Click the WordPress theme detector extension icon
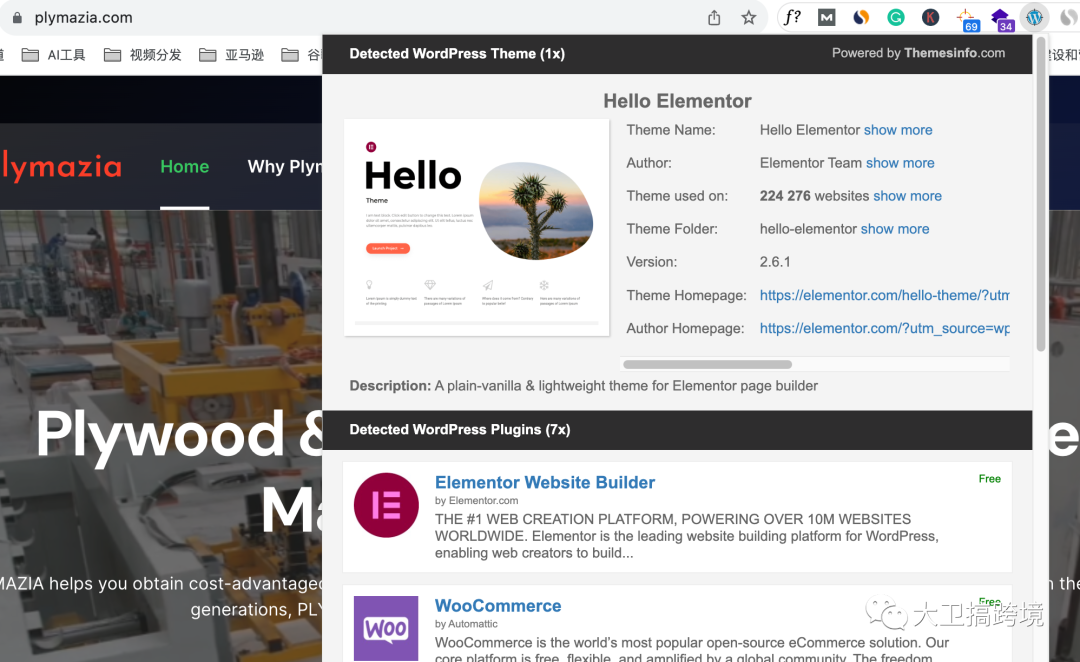This screenshot has width=1080, height=662. [1035, 18]
